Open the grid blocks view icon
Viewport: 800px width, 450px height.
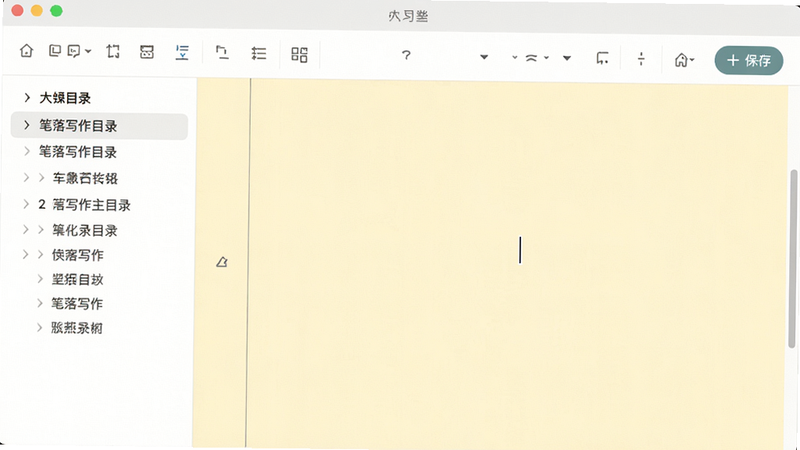pyautogui.click(x=299, y=55)
